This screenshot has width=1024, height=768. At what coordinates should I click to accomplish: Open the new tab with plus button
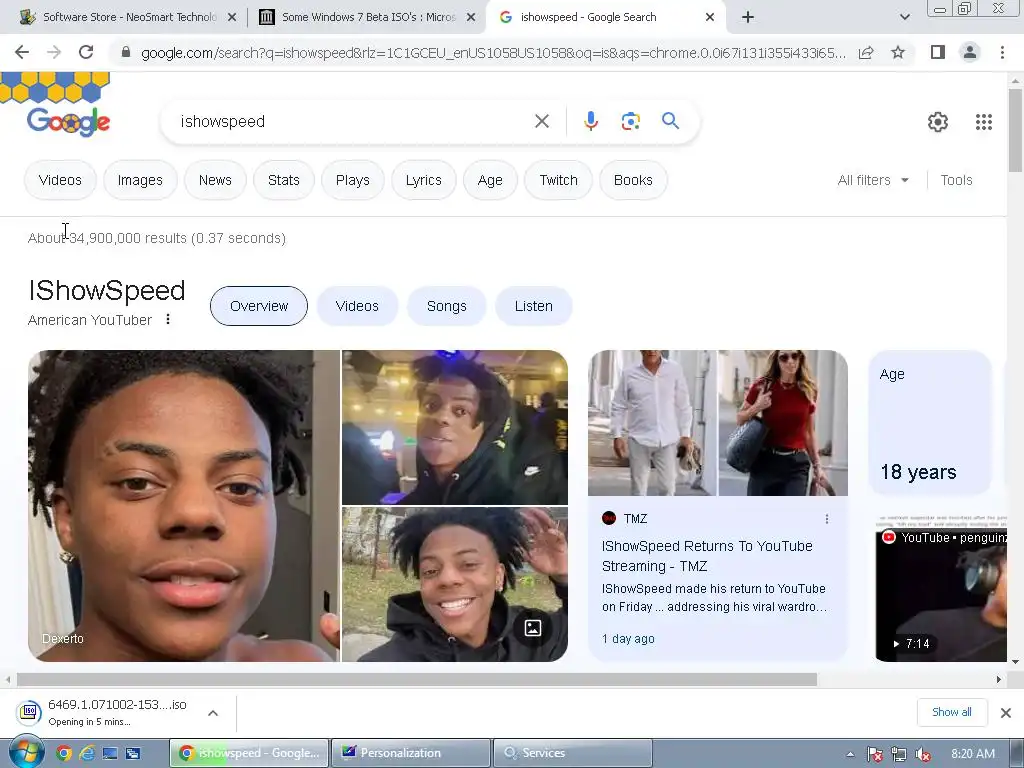click(748, 17)
